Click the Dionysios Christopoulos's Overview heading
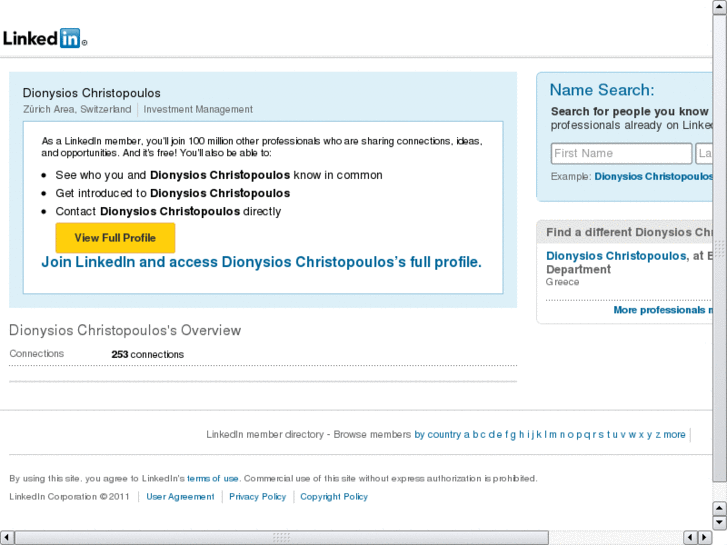This screenshot has height=545, width=727. (x=125, y=330)
